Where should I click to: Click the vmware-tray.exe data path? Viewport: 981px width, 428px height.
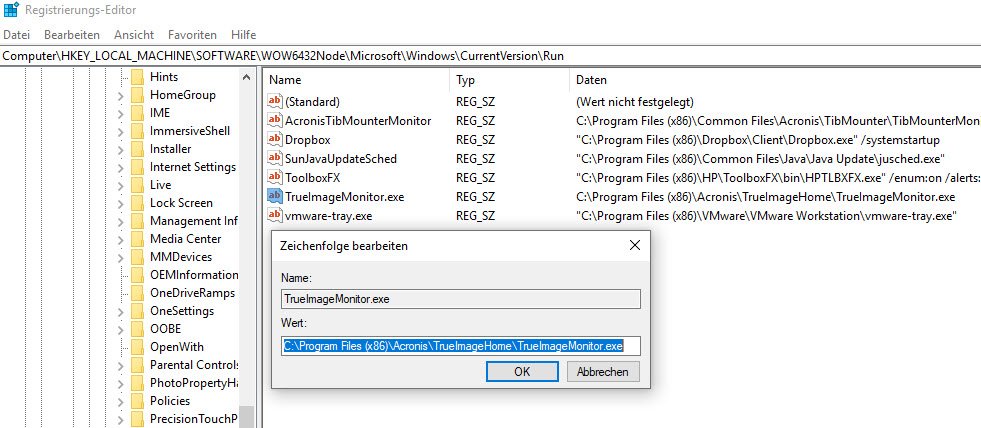(x=767, y=216)
